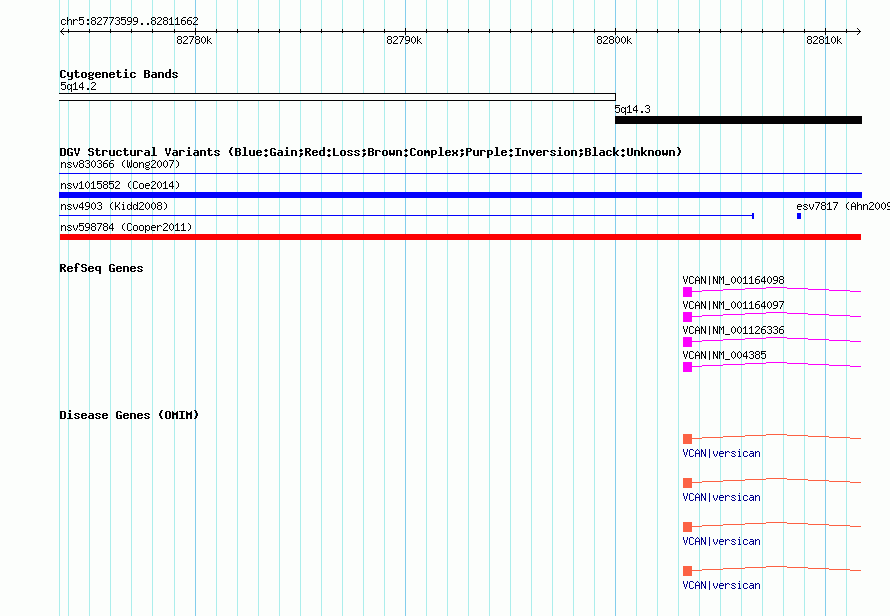Viewport: 890px width, 616px height.
Task: Open the Cytogenetic Bands track heading
Action: pos(119,74)
